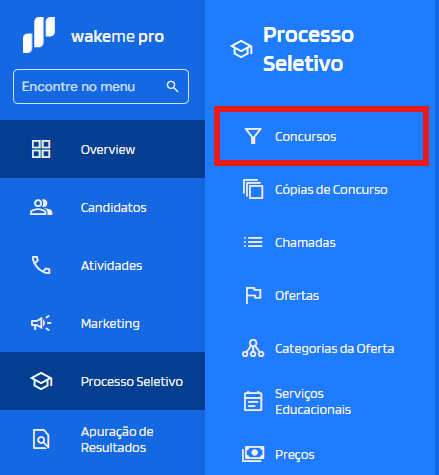Click the Ofertas flag icon
The height and width of the screenshot is (475, 439).
click(253, 295)
